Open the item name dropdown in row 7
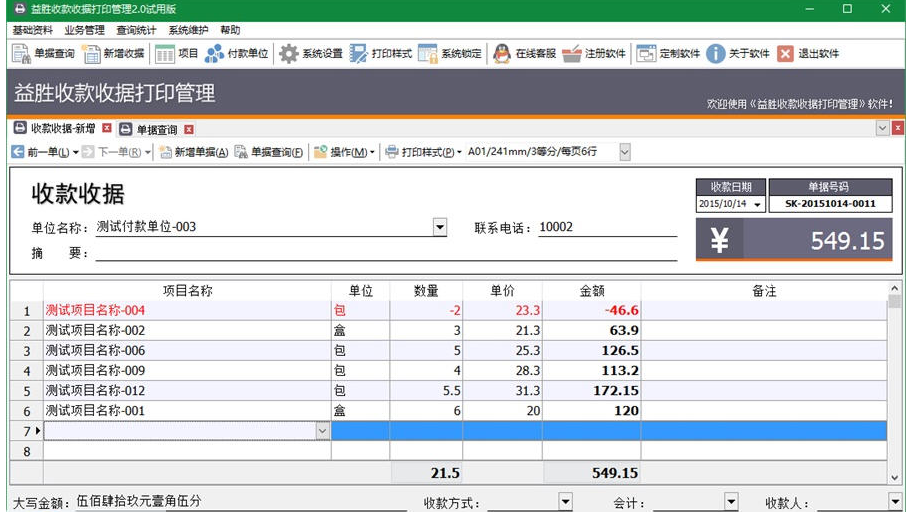Viewport: 908px width, 512px height. (x=322, y=431)
